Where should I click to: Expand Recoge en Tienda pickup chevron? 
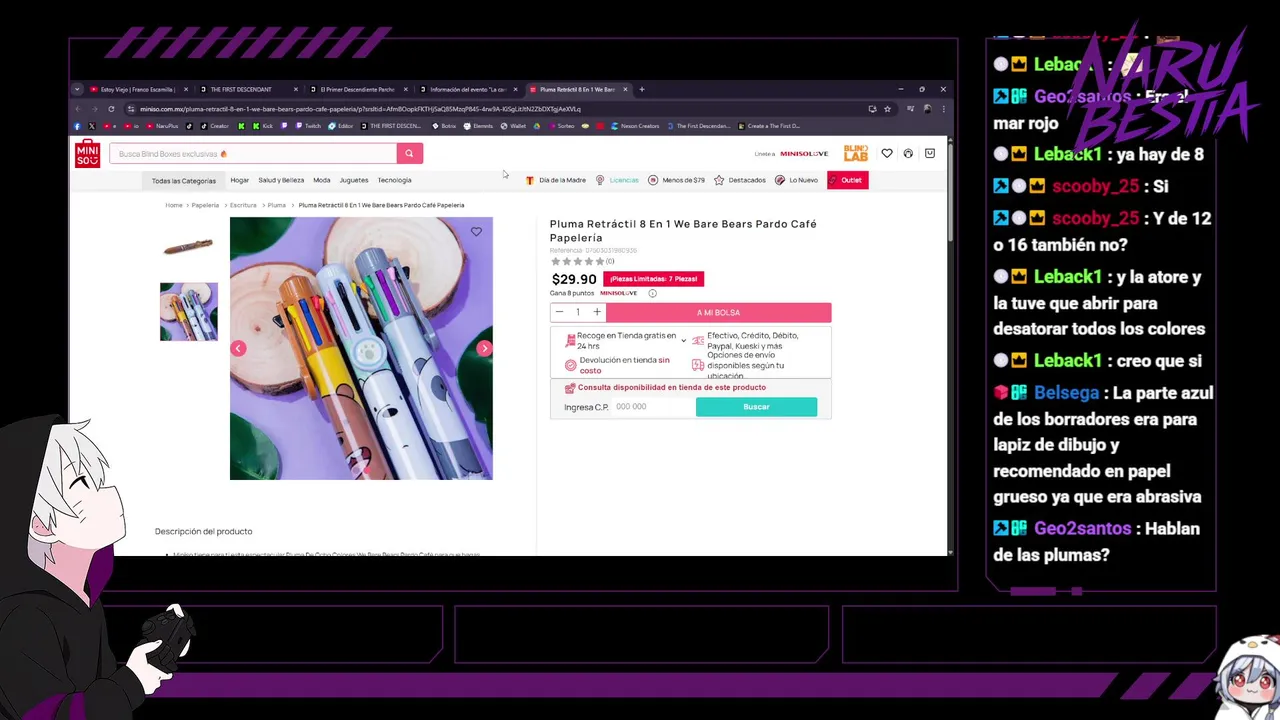tap(683, 341)
